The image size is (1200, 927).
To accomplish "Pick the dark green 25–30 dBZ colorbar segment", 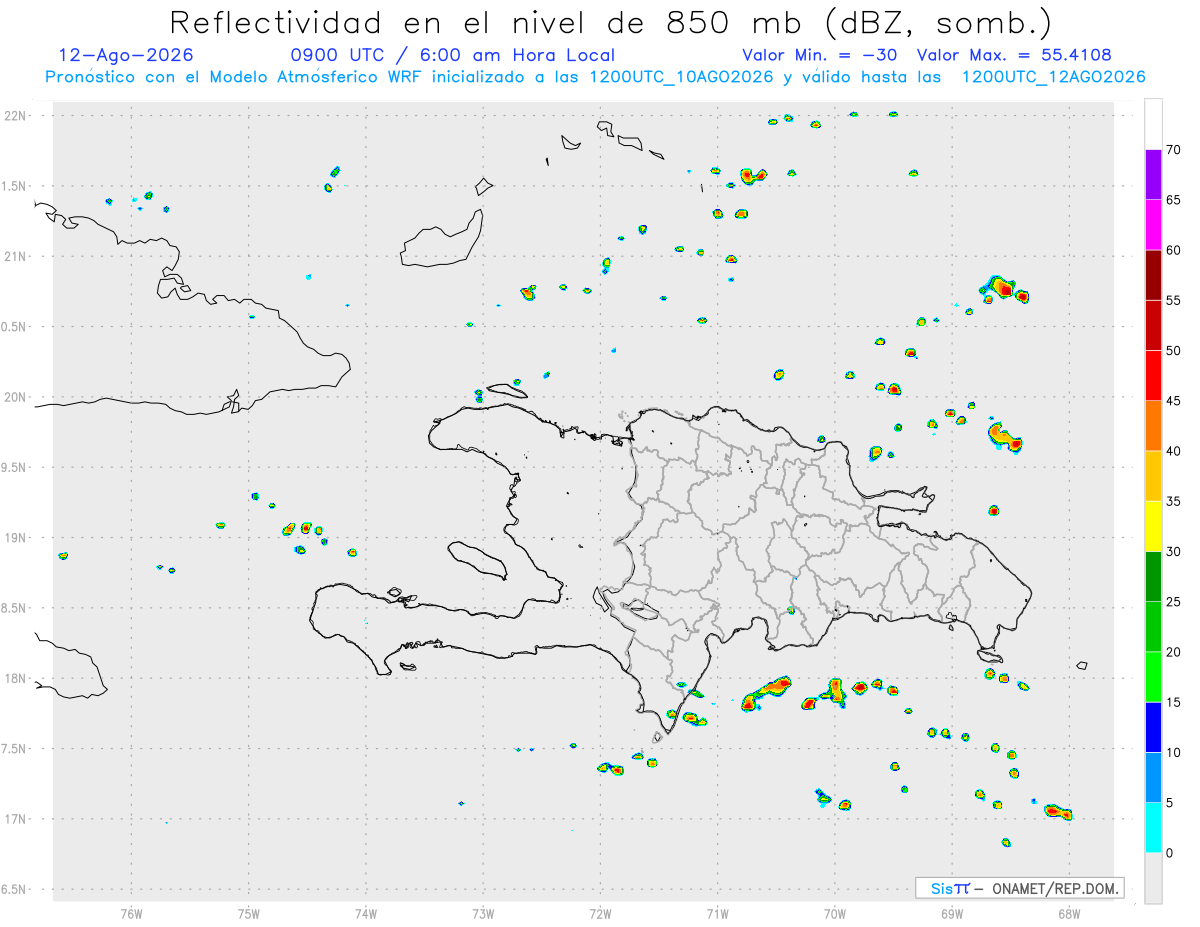I will point(1153,577).
